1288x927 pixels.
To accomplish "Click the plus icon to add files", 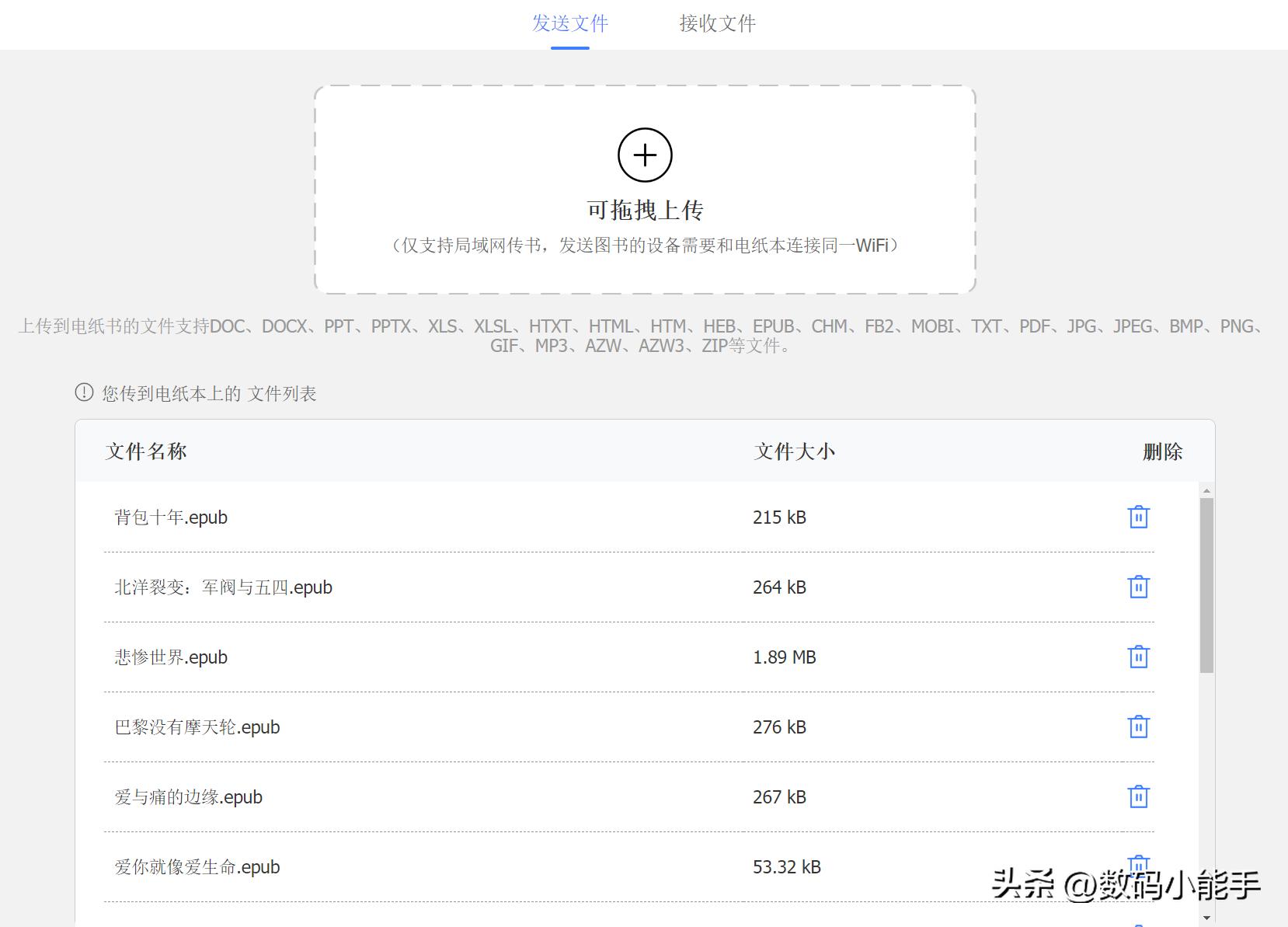I will pos(645,155).
